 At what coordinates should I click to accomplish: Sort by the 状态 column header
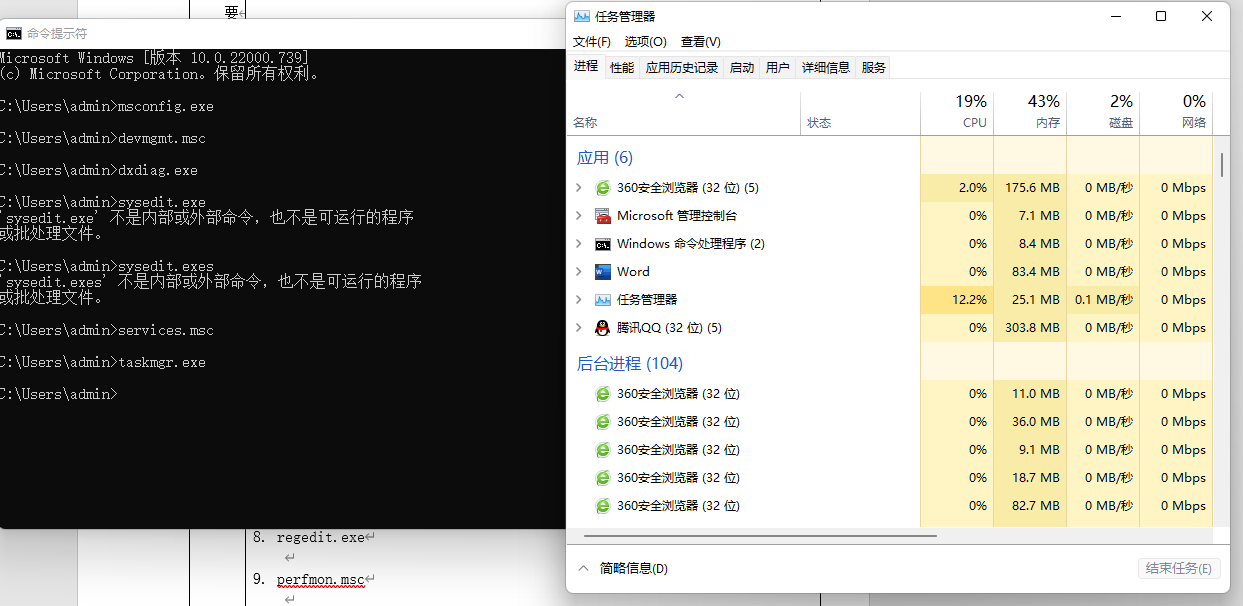pyautogui.click(x=860, y=112)
